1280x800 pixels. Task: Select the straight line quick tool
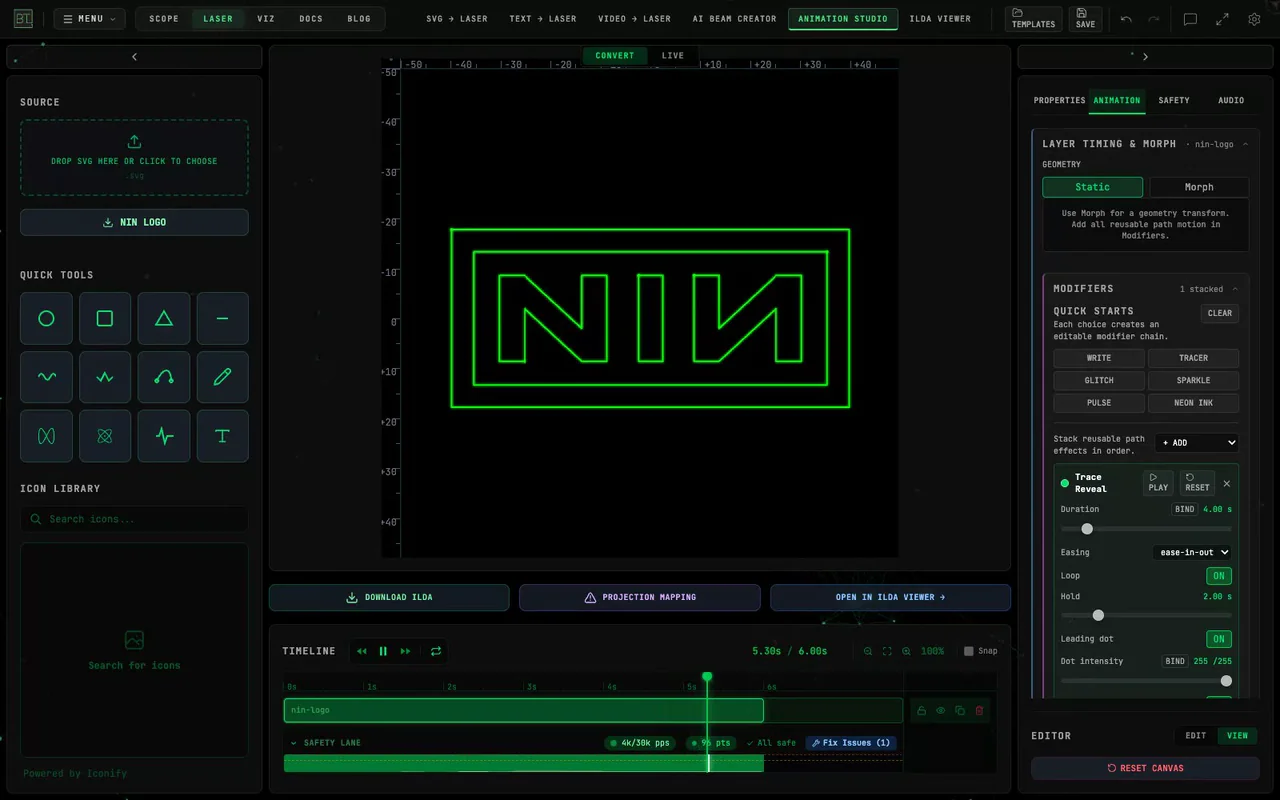click(x=222, y=319)
